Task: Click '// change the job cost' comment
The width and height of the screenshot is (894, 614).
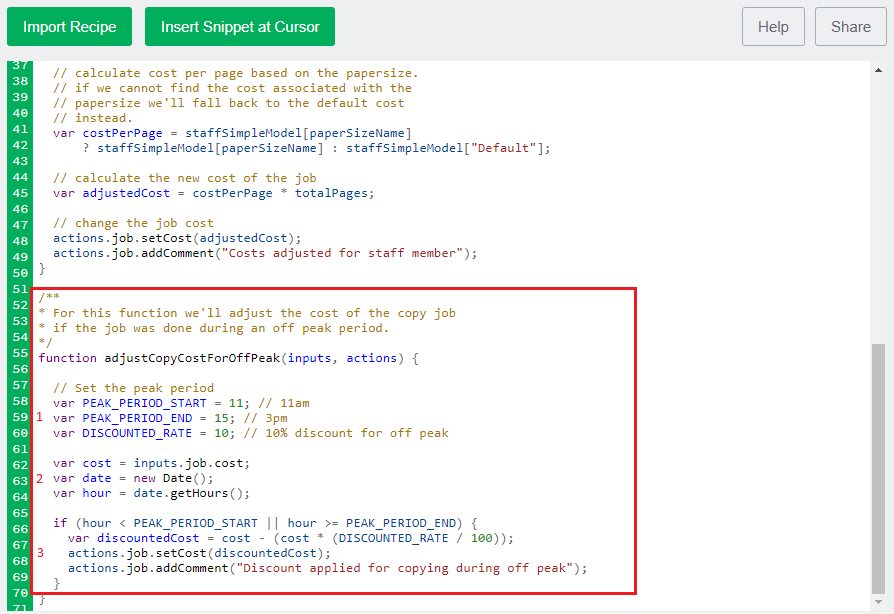Action: [133, 223]
